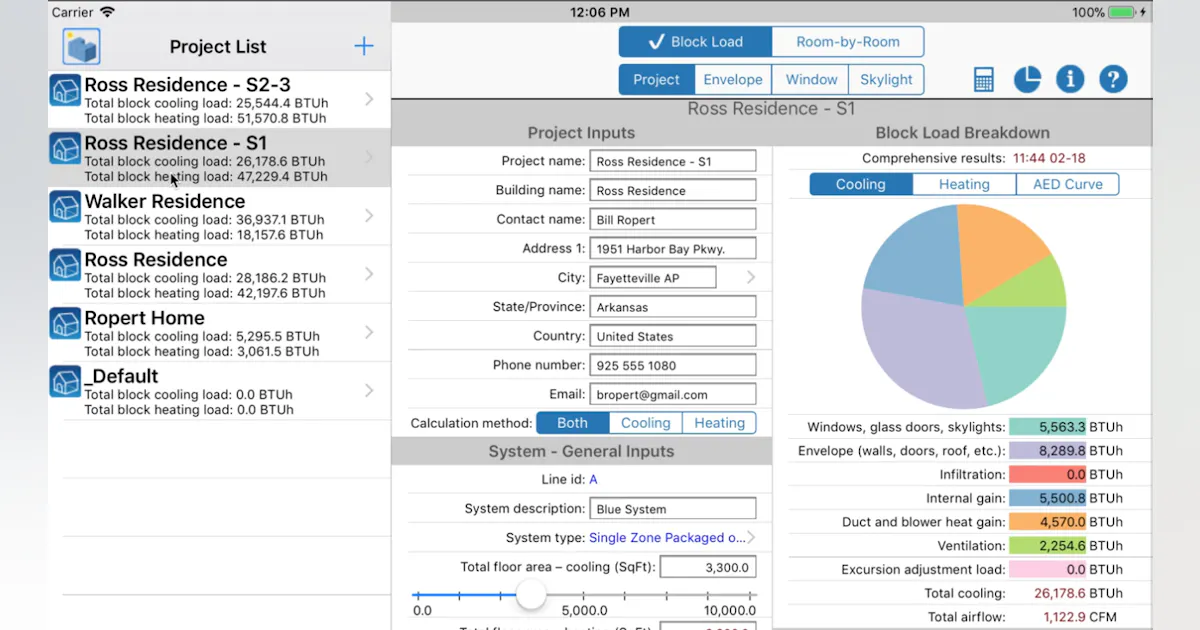Select Walker Residence project row
1200x630 pixels.
pyautogui.click(x=219, y=216)
